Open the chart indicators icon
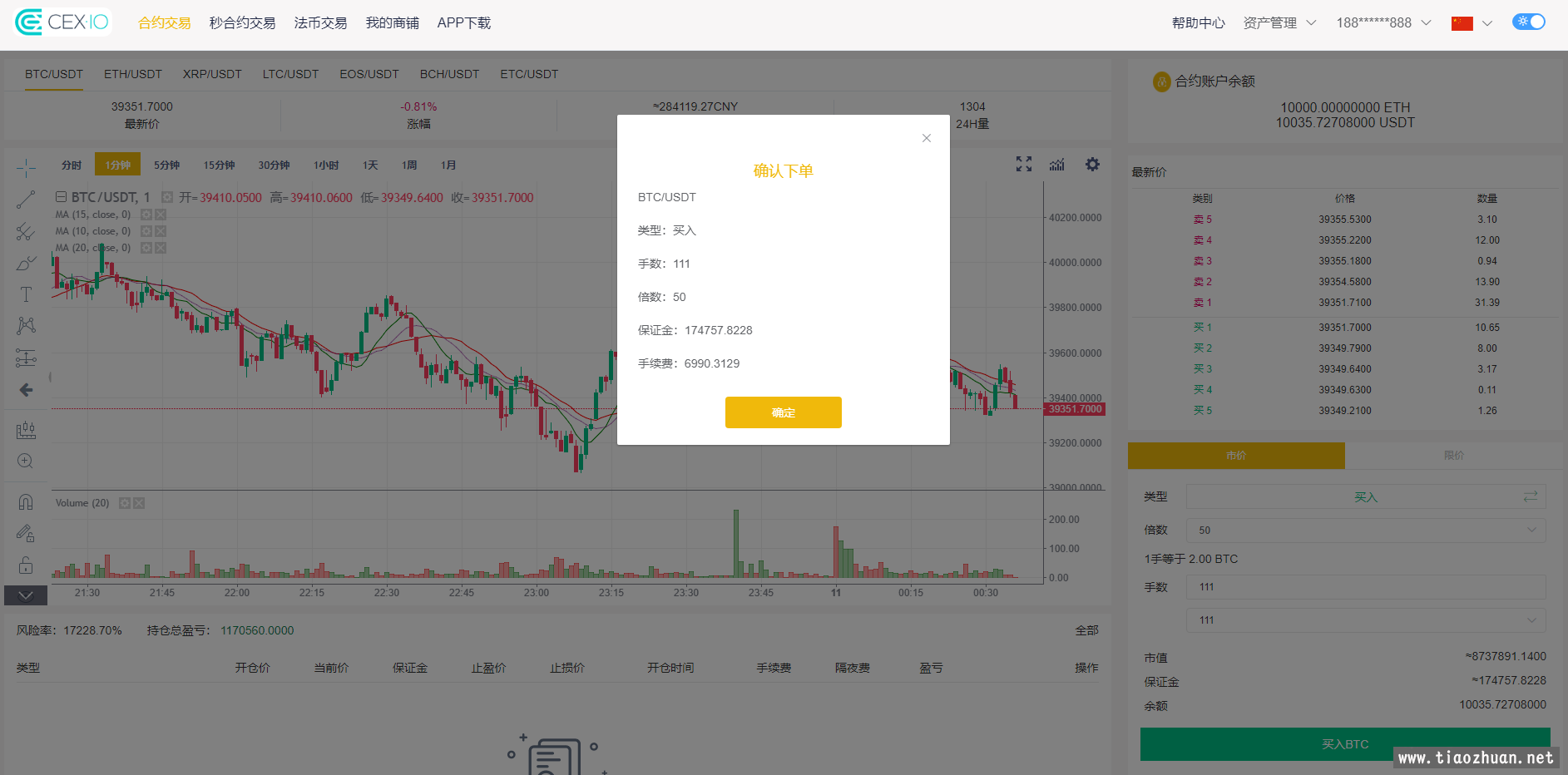 pos(1056,165)
